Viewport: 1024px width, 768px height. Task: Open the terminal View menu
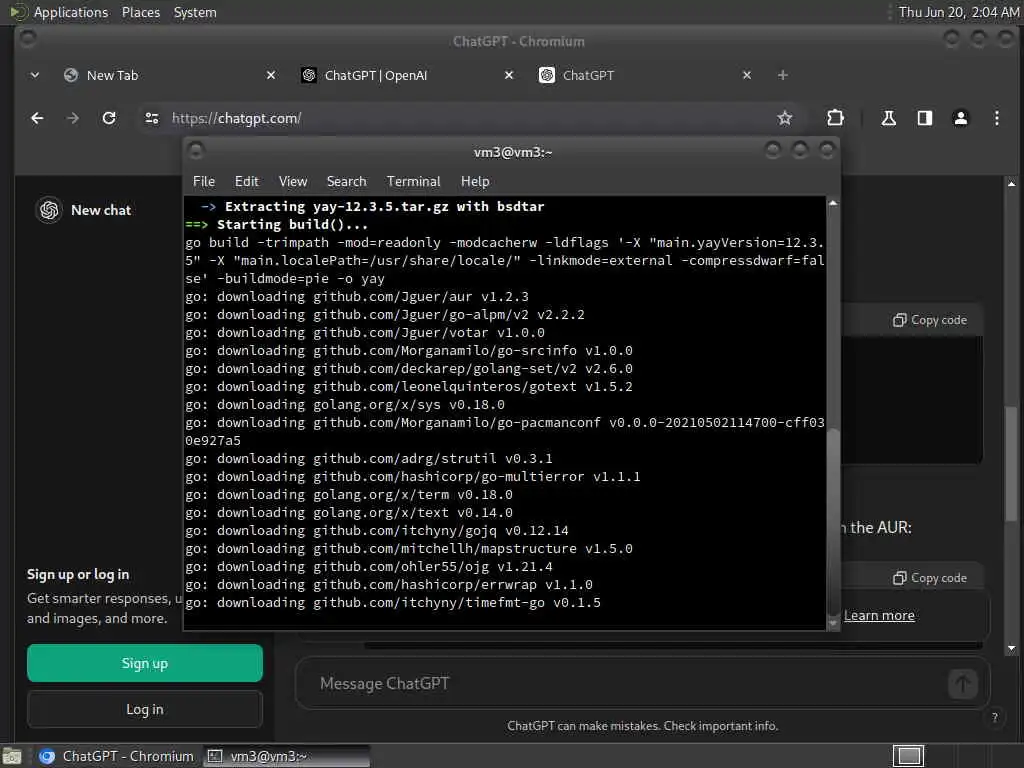coord(293,182)
